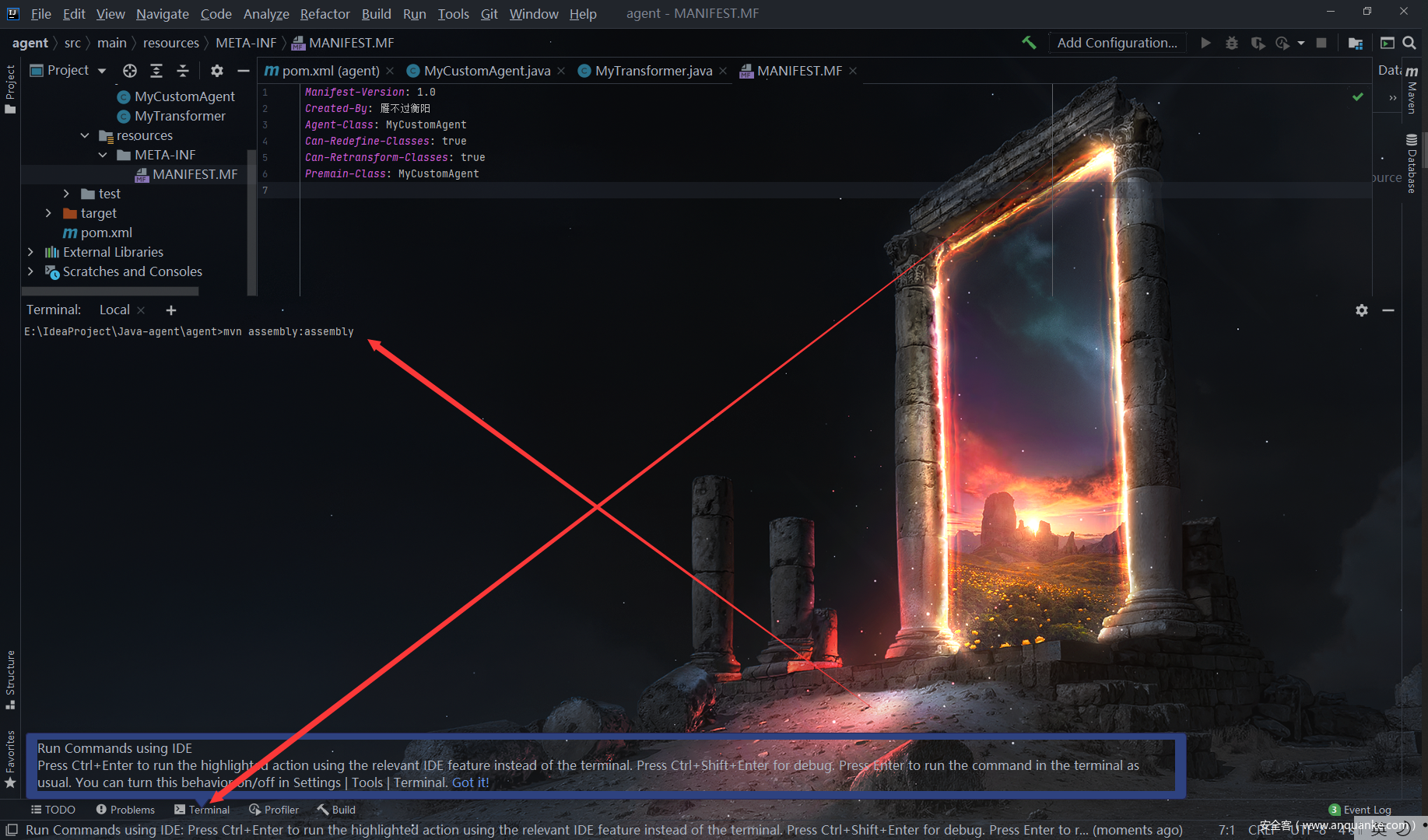The image size is (1428, 840).
Task: Select MANIFEST.MF in project tree
Action: click(x=187, y=174)
